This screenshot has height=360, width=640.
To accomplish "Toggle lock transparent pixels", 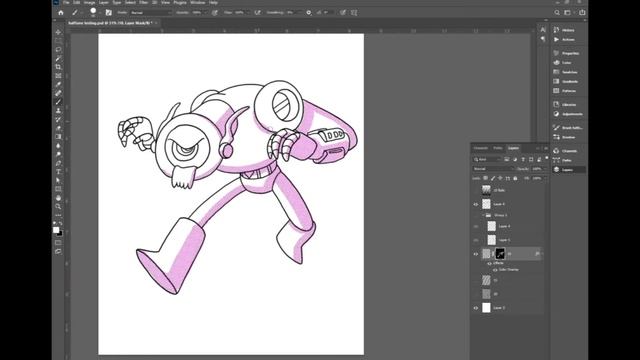I will tap(485, 178).
